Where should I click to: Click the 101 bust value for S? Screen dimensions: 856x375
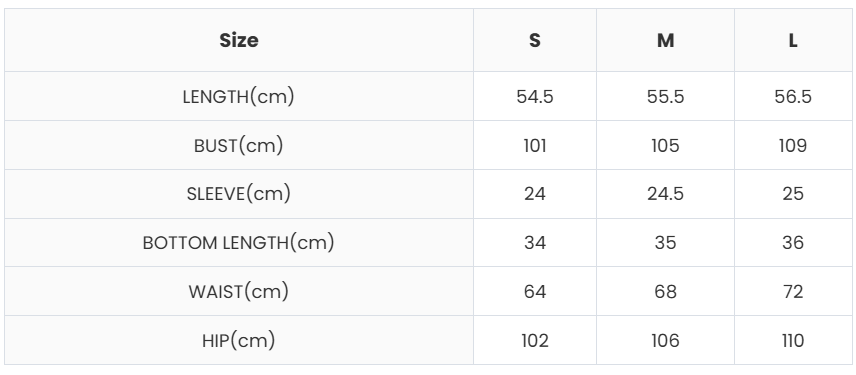[535, 146]
